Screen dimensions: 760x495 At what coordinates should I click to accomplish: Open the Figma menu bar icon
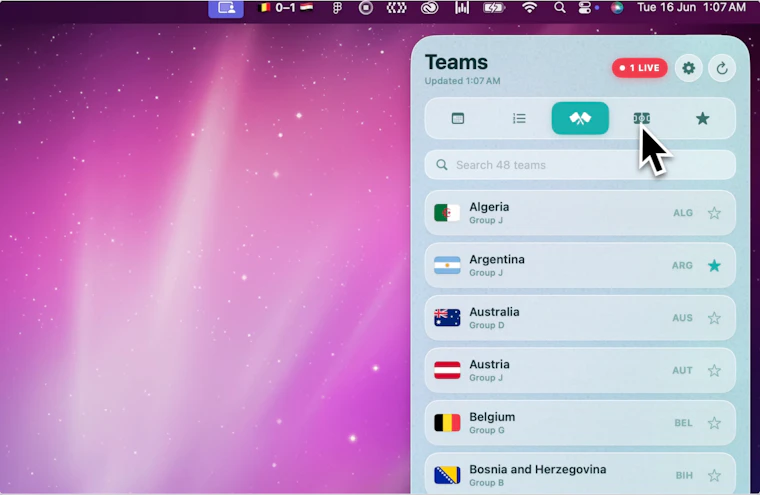click(x=336, y=8)
